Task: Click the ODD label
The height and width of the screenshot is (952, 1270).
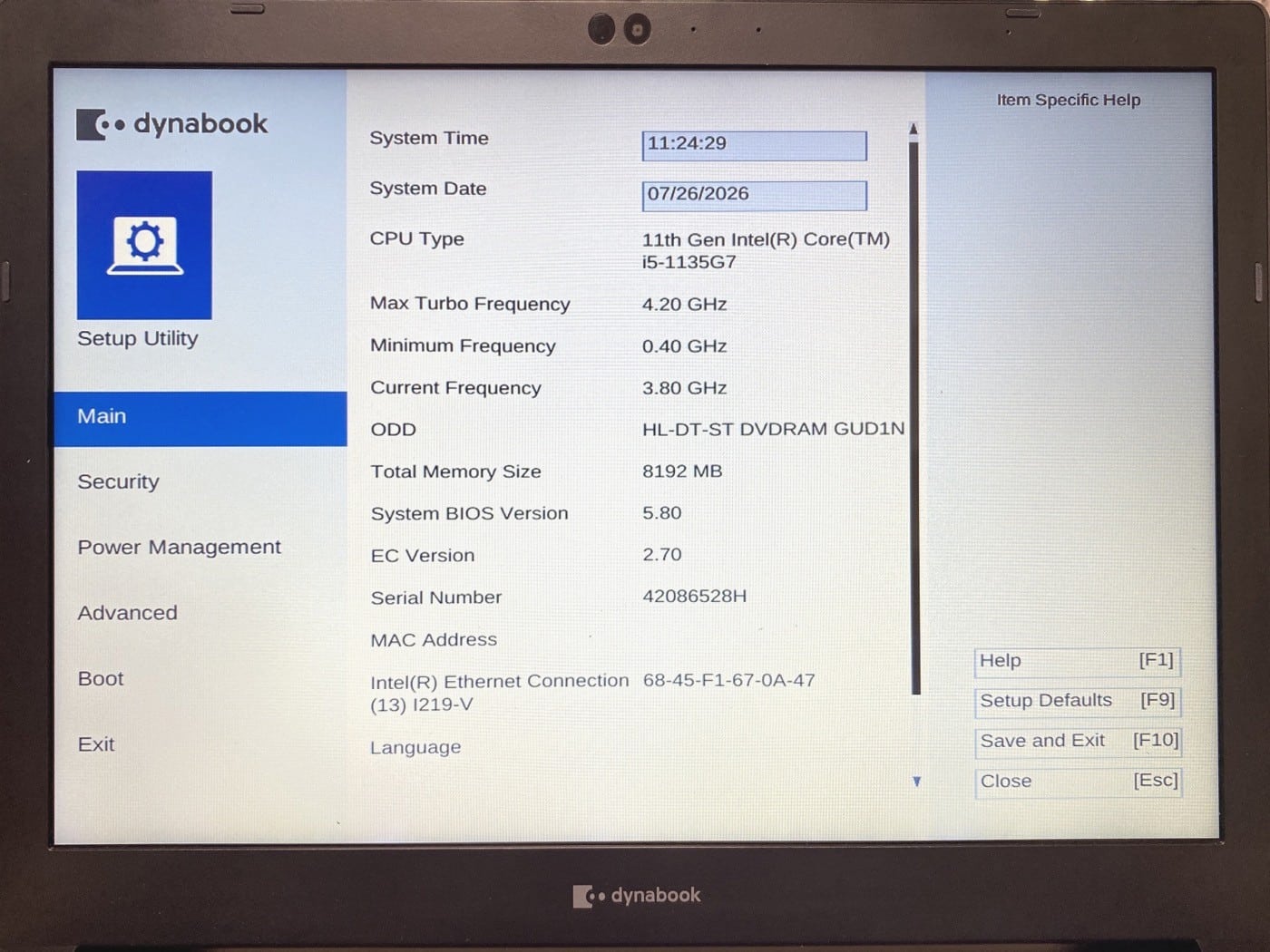Action: tap(393, 430)
